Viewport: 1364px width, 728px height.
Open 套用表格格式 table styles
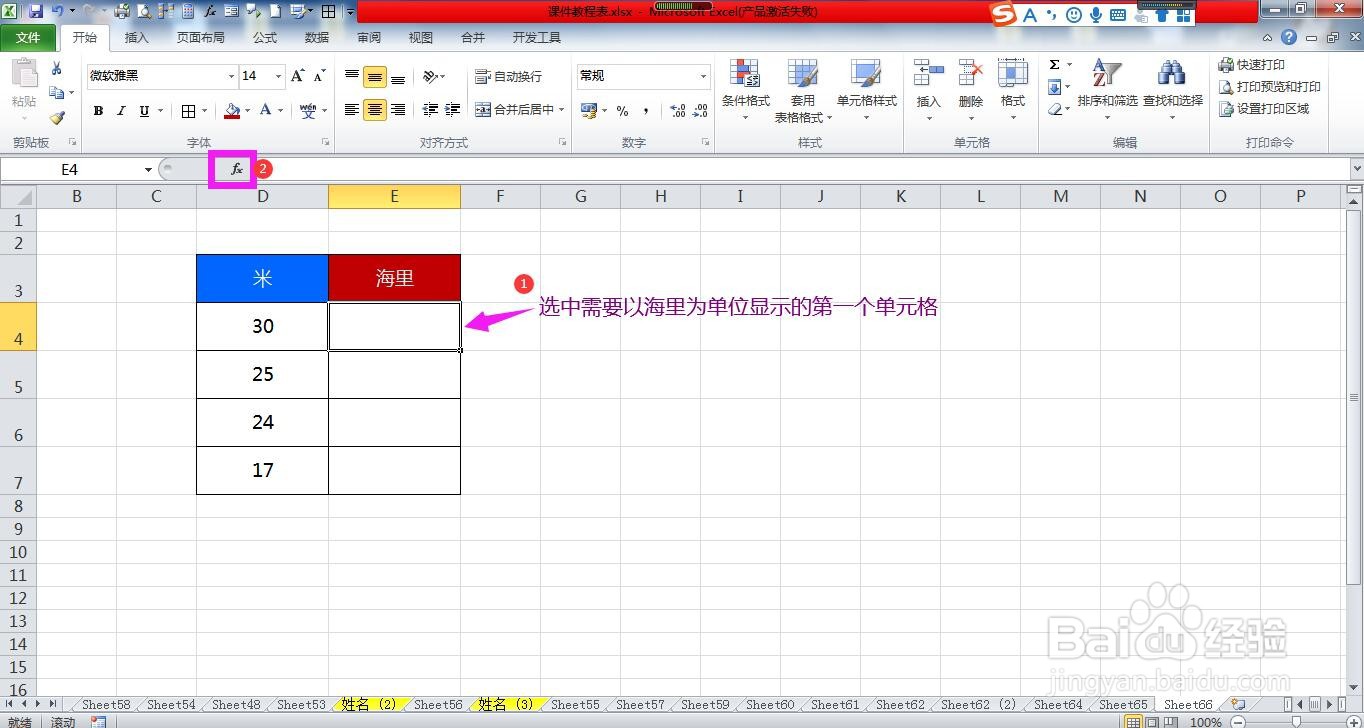pyautogui.click(x=803, y=90)
